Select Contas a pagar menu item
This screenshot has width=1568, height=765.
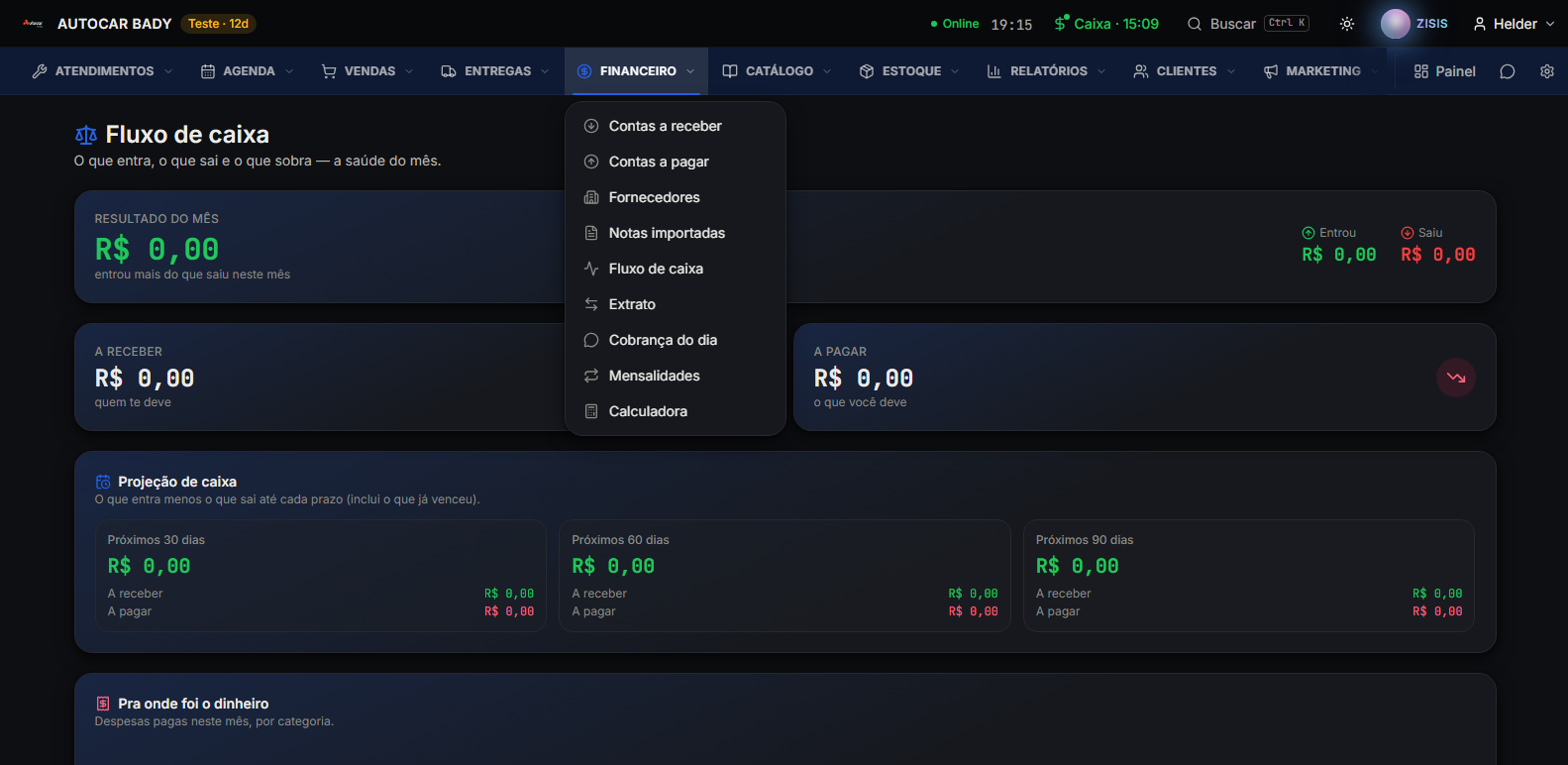(676, 162)
